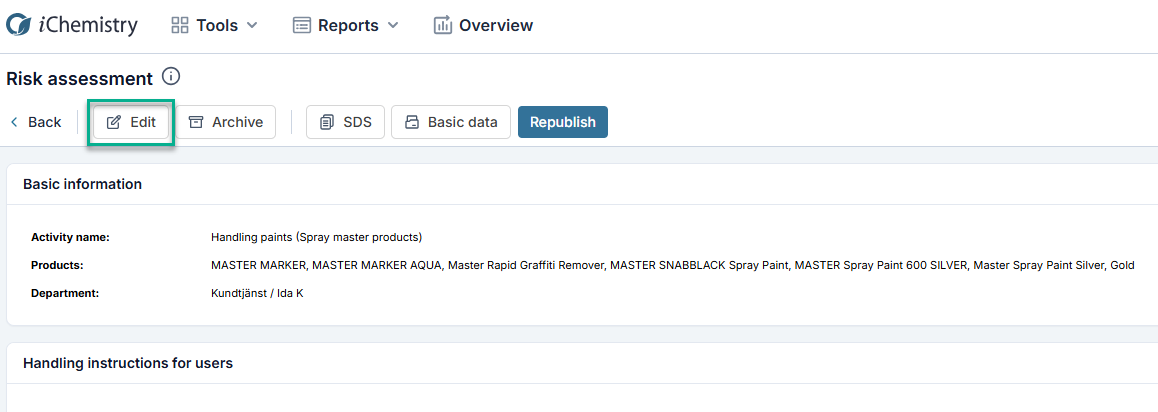Republish the risk assessment
The image size is (1158, 412).
[x=563, y=122]
